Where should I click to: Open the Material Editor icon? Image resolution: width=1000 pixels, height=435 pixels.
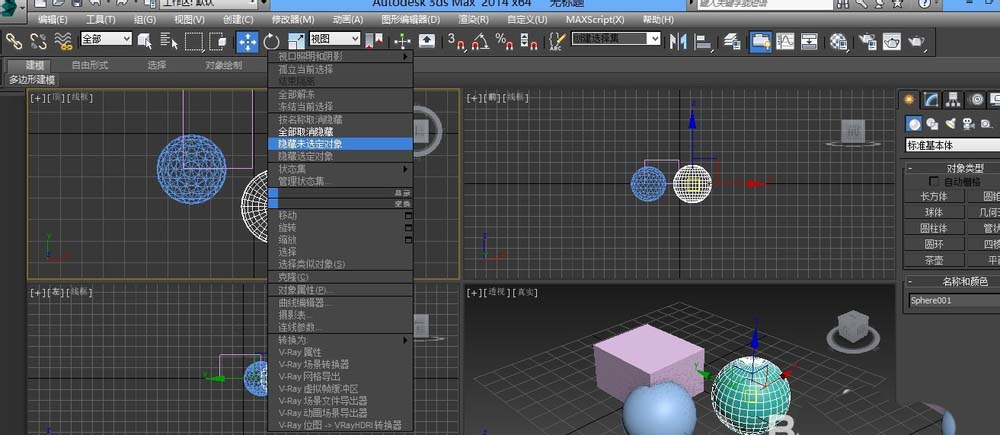pos(839,41)
